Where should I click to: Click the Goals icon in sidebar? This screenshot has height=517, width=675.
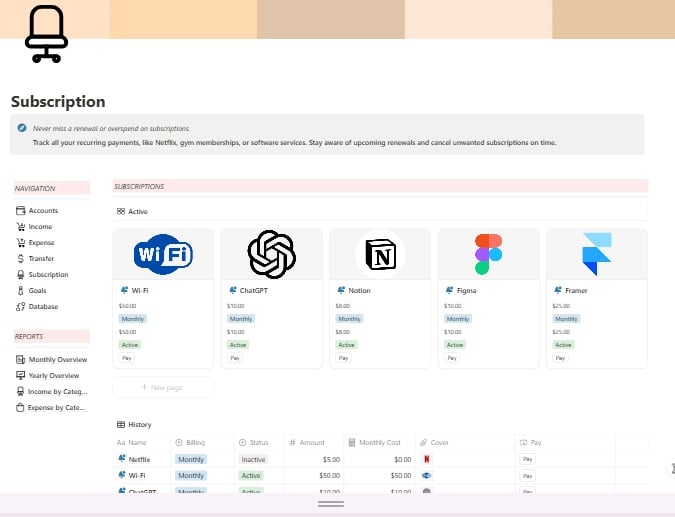(x=20, y=291)
